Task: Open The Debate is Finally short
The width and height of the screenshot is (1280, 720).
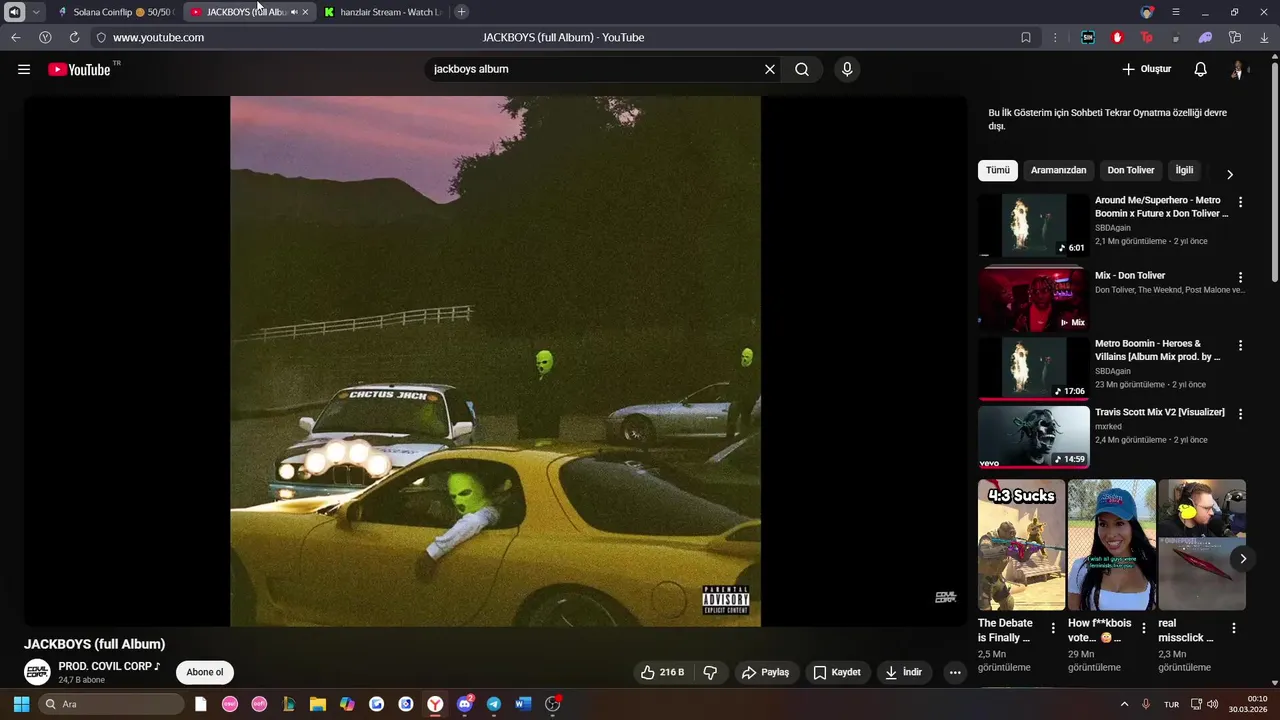Action: point(1021,545)
